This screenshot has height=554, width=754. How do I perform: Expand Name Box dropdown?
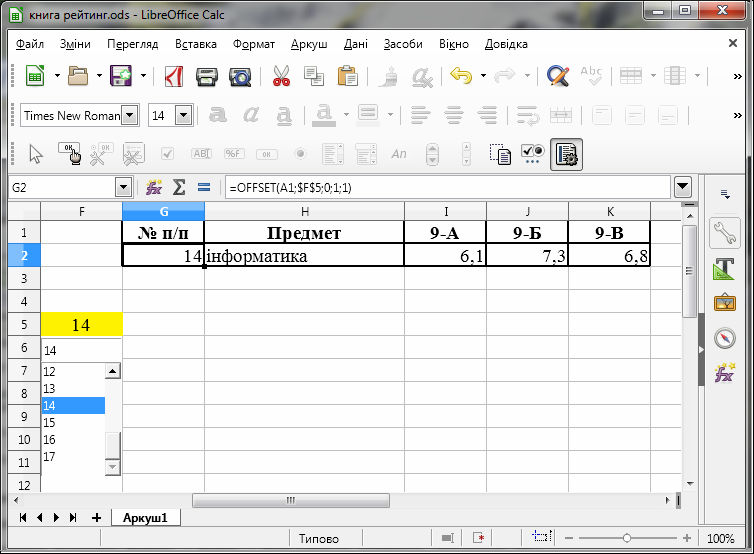[x=123, y=187]
